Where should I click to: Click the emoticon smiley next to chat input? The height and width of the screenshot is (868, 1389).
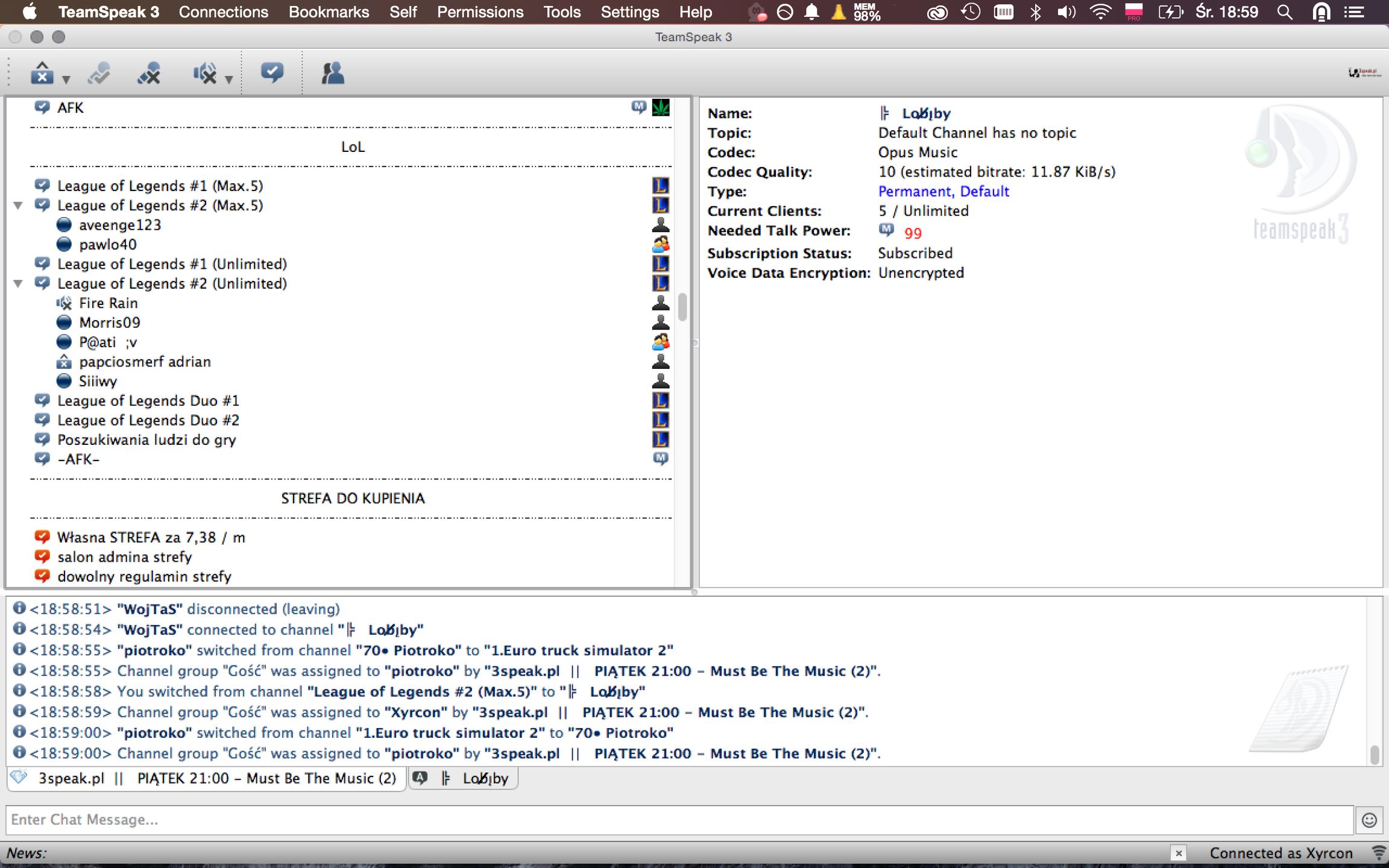click(x=1369, y=820)
